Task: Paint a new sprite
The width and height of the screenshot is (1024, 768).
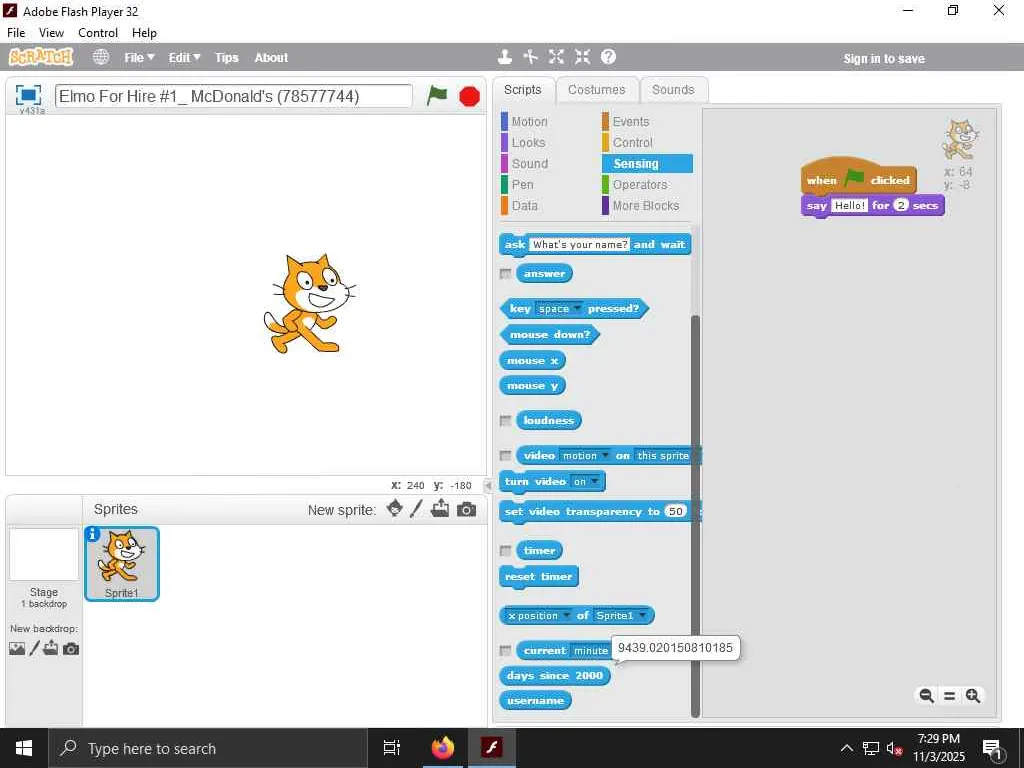Action: click(x=416, y=509)
